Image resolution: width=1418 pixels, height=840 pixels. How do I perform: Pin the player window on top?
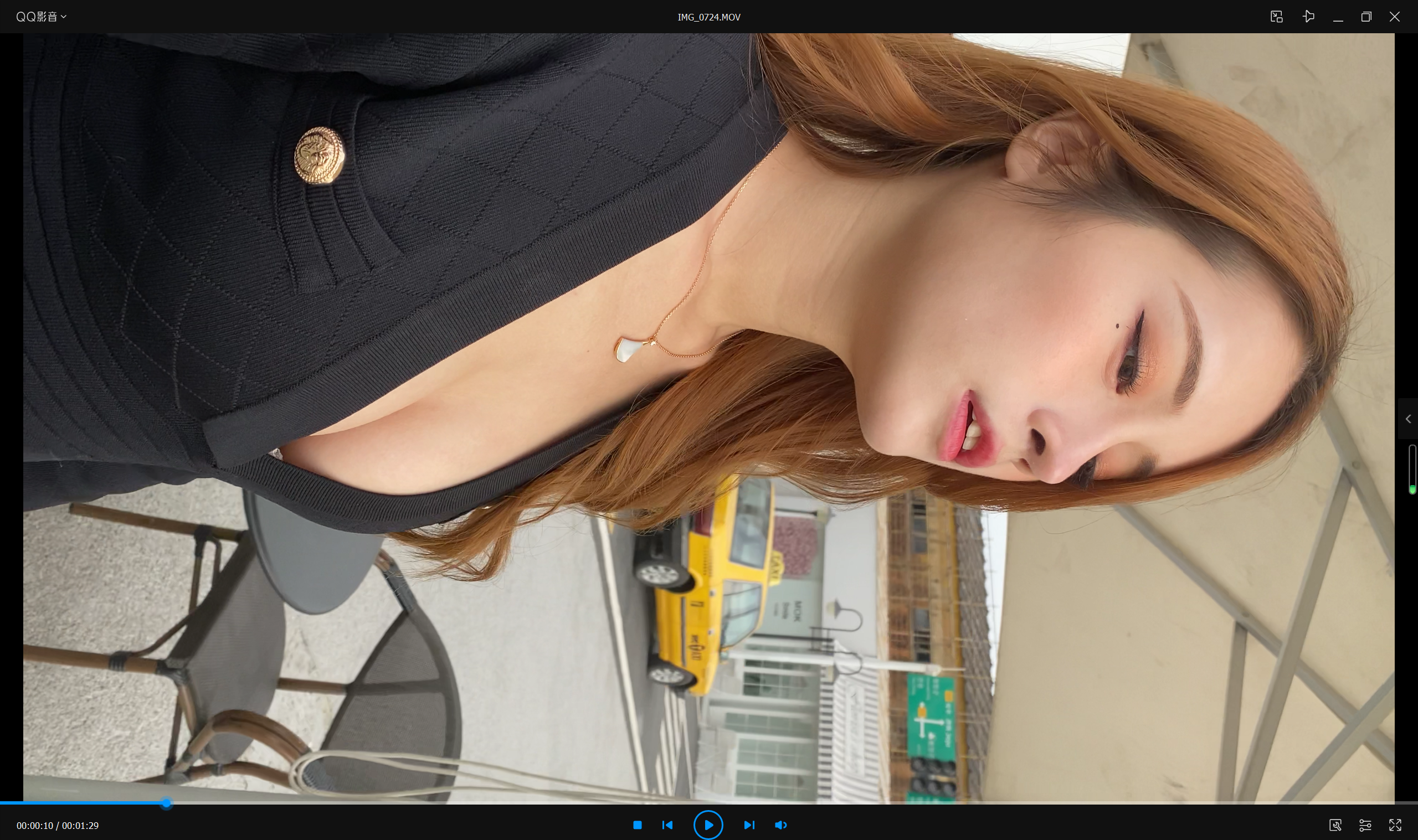1308,17
